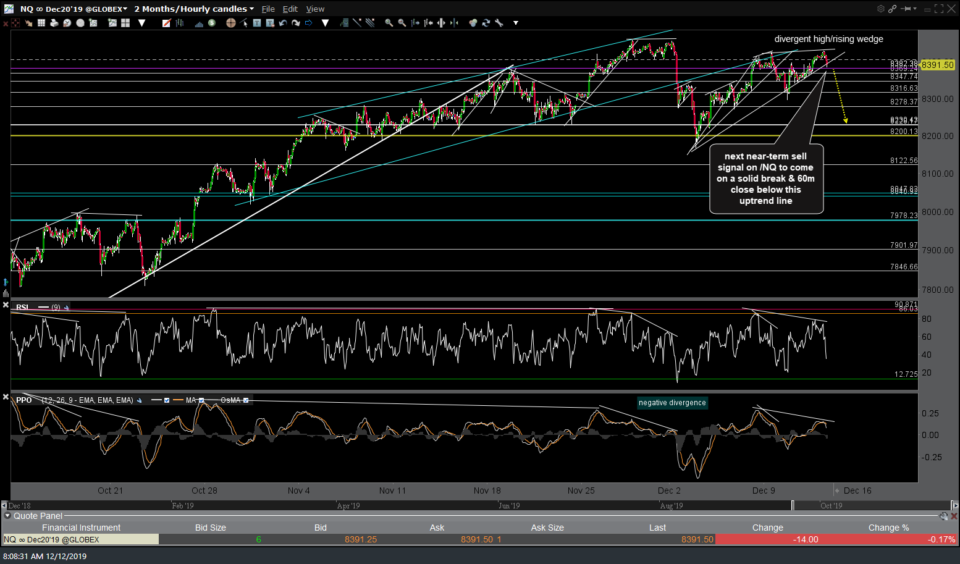
Task: Expand the first toolbar white triangle dropdown
Action: coord(141,23)
